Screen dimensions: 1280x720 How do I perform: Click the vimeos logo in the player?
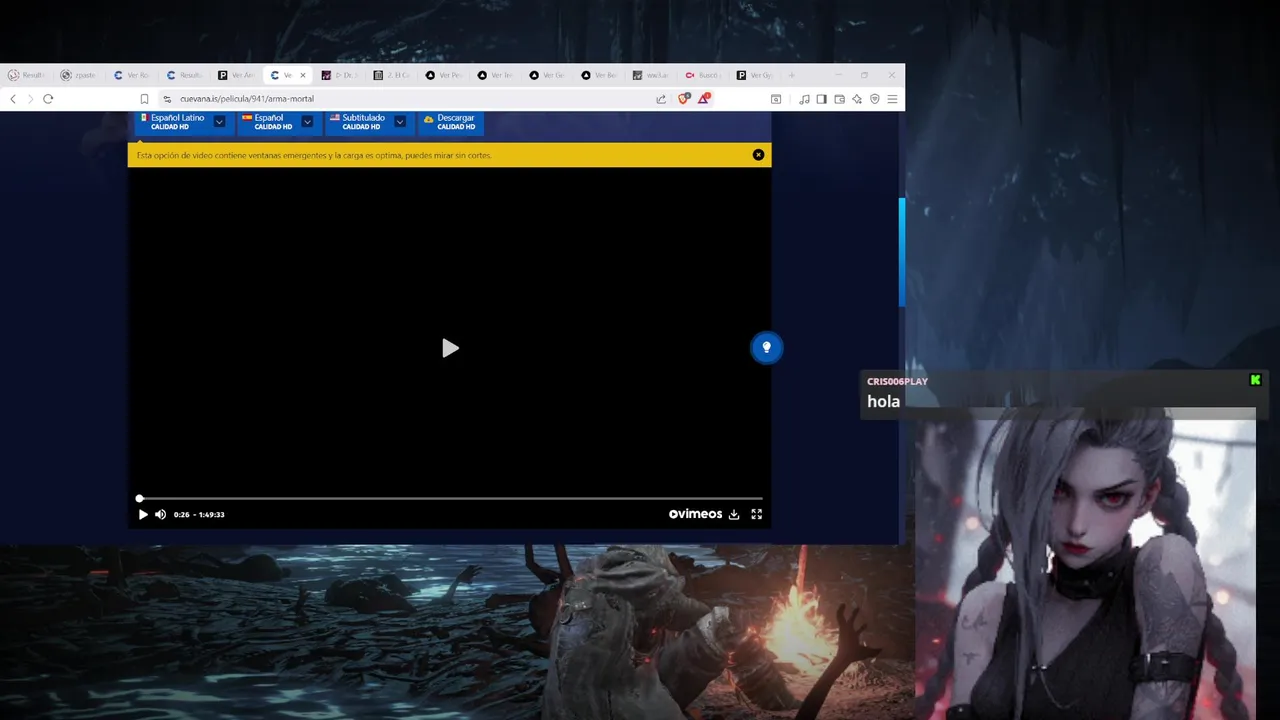[695, 514]
